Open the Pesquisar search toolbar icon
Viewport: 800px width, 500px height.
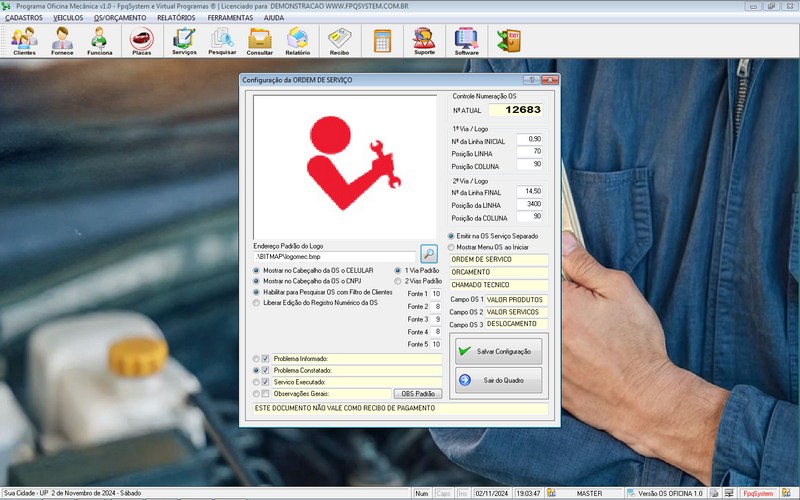[222, 40]
